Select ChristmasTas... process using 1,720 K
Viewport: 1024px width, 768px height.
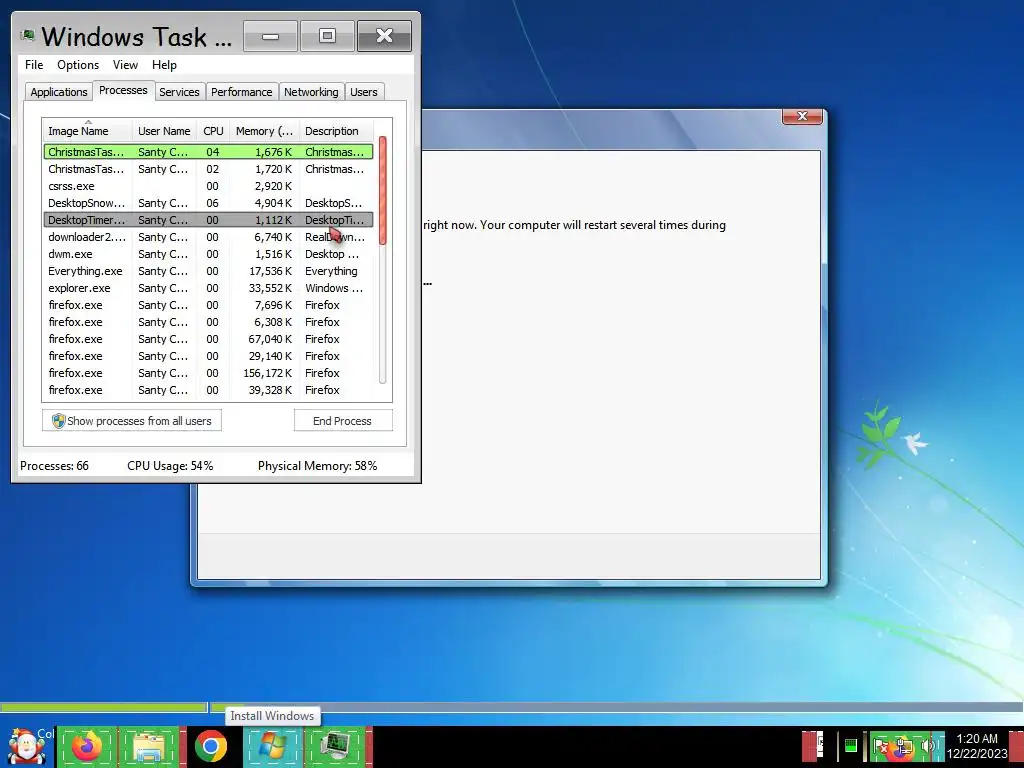(208, 168)
